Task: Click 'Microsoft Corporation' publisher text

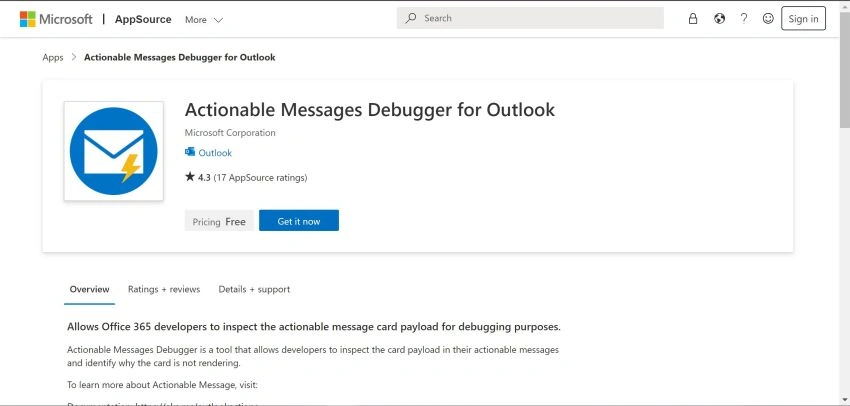Action: [230, 133]
